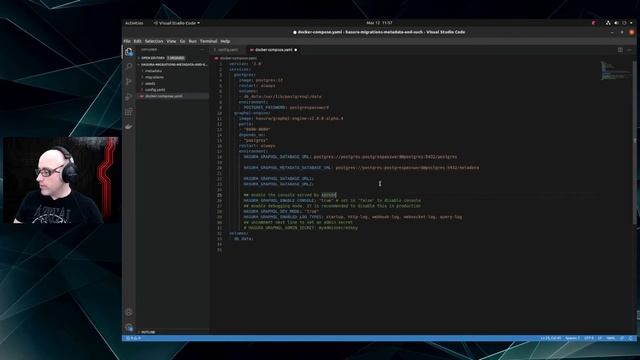
Task: Expand the migrations folder
Action: coord(154,77)
